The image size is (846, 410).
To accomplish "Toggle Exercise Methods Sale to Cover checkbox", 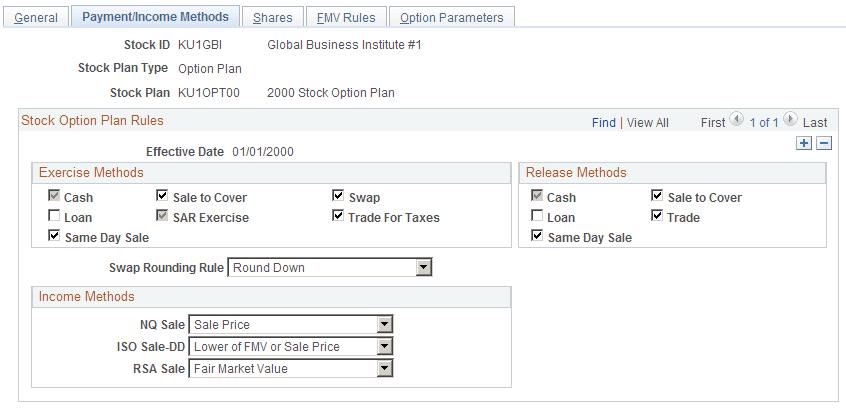I will point(162,195).
